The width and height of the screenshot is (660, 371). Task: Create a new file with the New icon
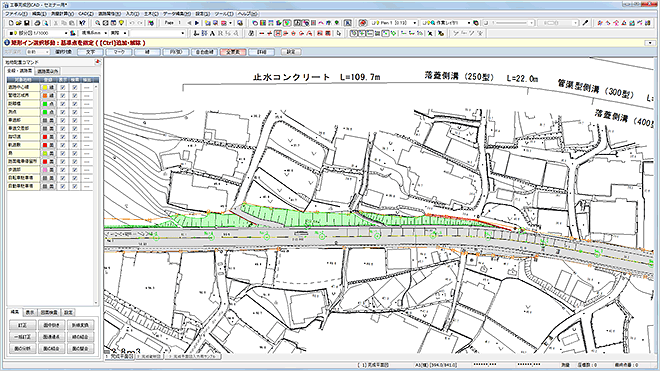pyautogui.click(x=11, y=23)
